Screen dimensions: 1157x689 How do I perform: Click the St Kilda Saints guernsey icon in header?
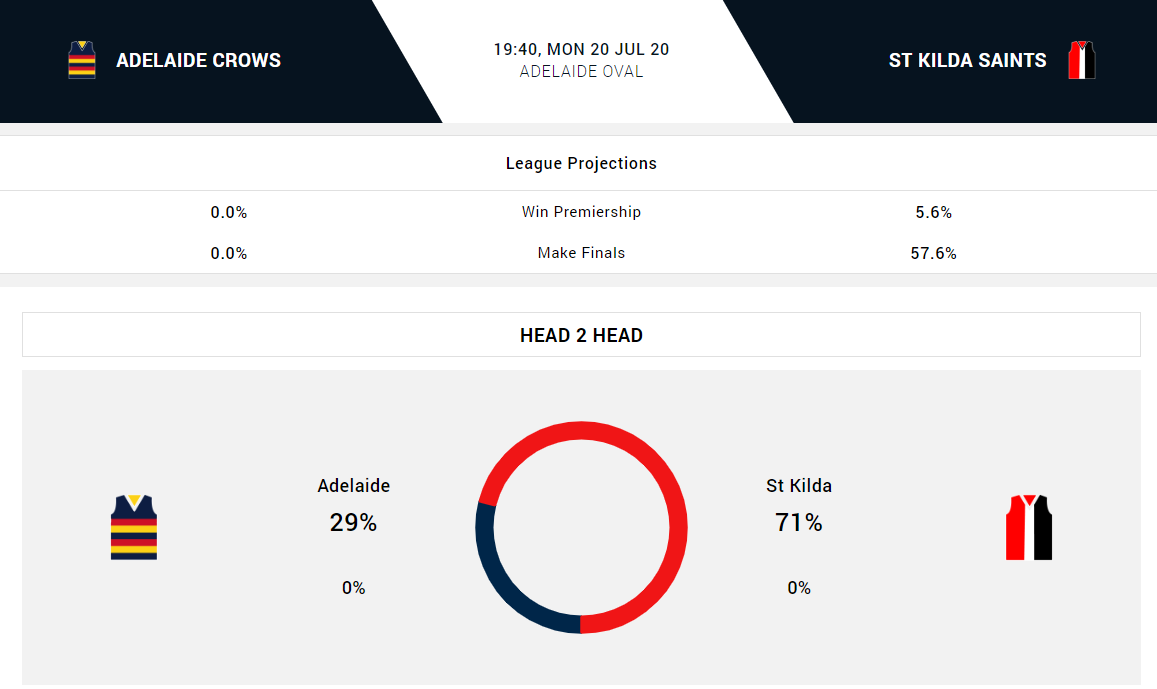[1081, 60]
